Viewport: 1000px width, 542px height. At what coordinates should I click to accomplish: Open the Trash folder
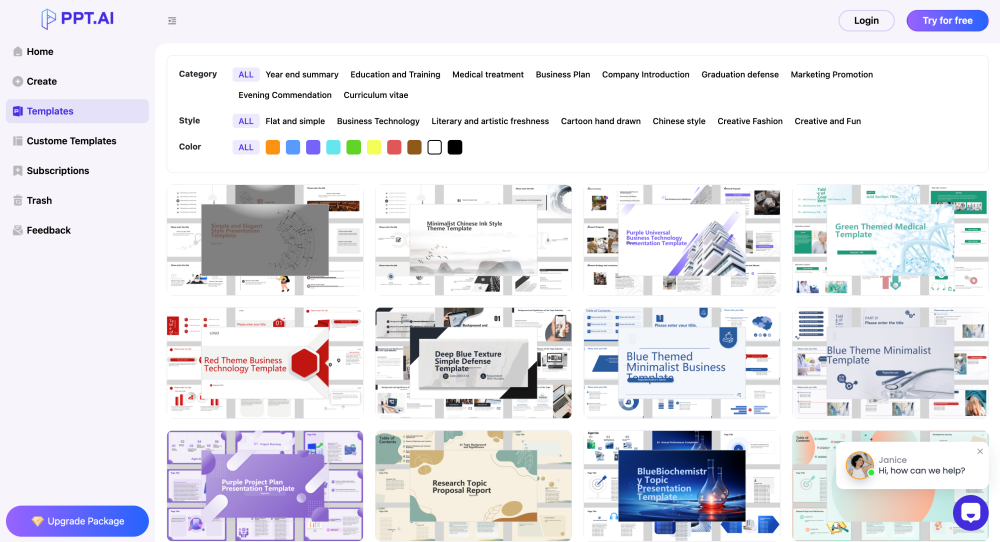(39, 201)
